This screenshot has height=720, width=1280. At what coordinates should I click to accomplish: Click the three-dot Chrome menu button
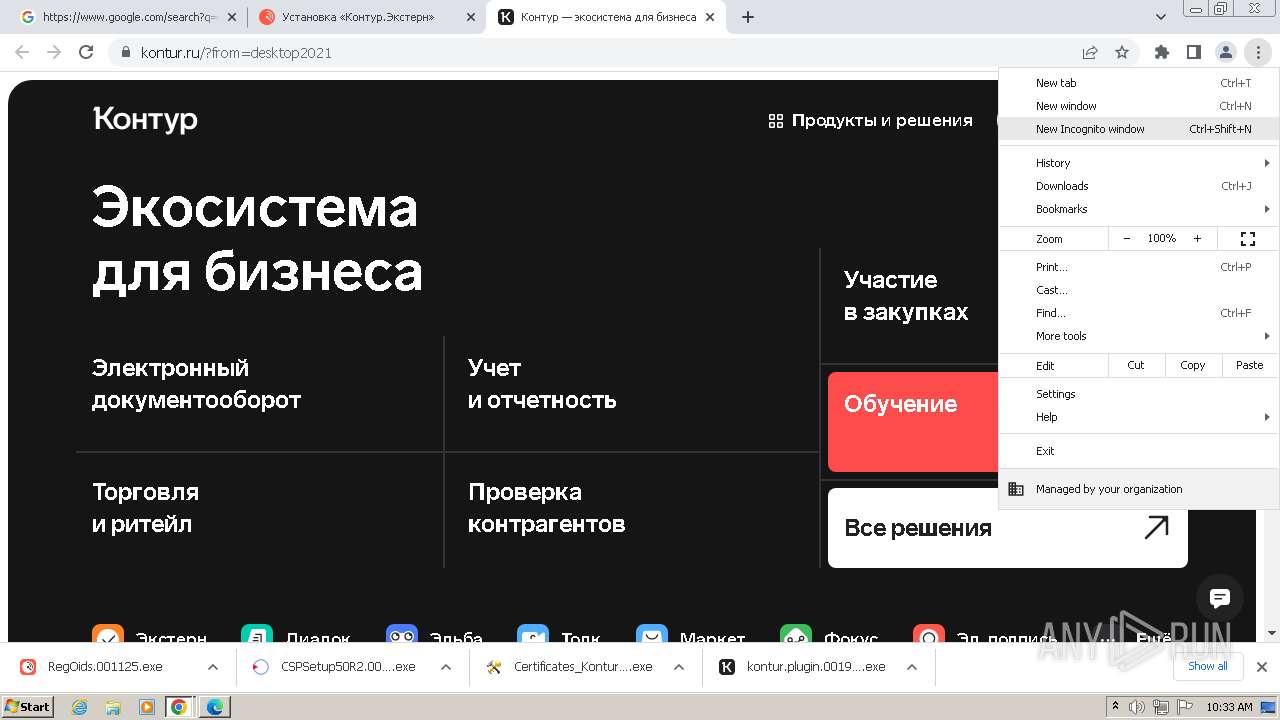click(x=1257, y=52)
